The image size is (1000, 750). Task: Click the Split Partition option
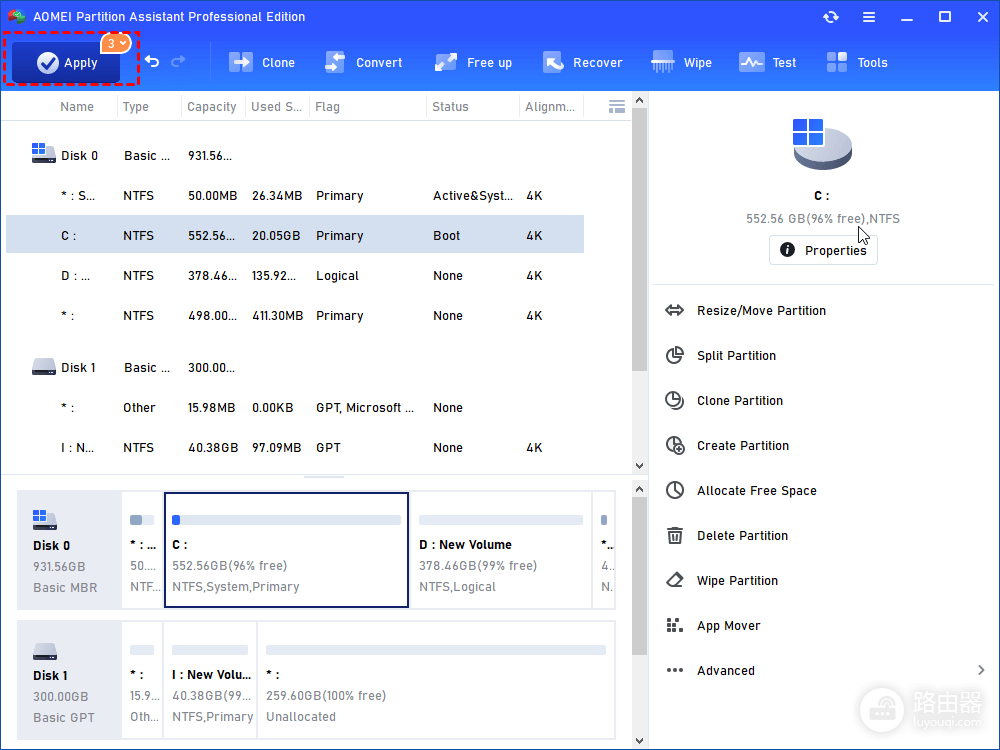point(736,356)
